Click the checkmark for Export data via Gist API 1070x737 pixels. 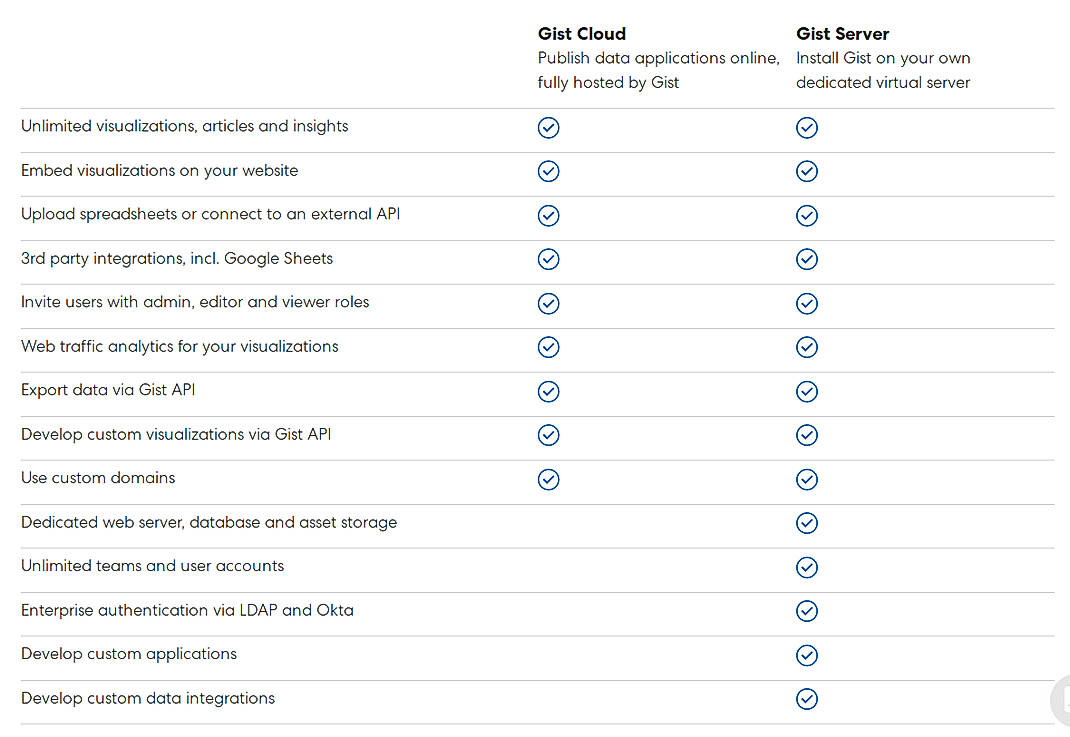548,391
